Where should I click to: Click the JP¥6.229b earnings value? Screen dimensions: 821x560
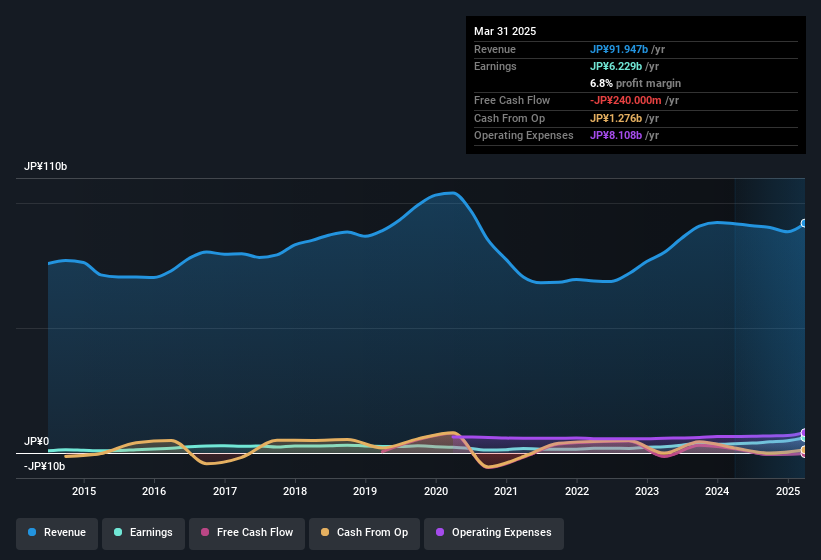click(x=616, y=66)
